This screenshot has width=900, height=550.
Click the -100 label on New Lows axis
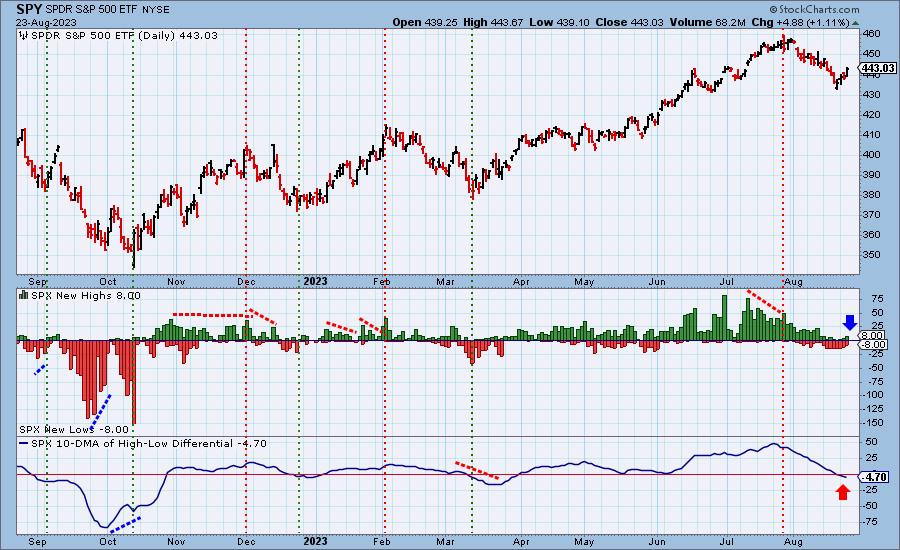[x=875, y=394]
